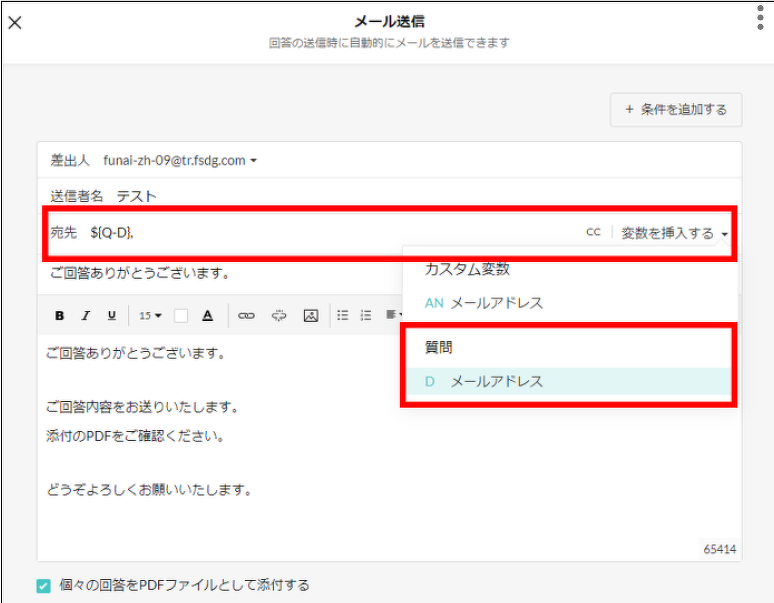The height and width of the screenshot is (603, 774).
Task: Remove link using the unlink icon
Action: pyautogui.click(x=279, y=316)
